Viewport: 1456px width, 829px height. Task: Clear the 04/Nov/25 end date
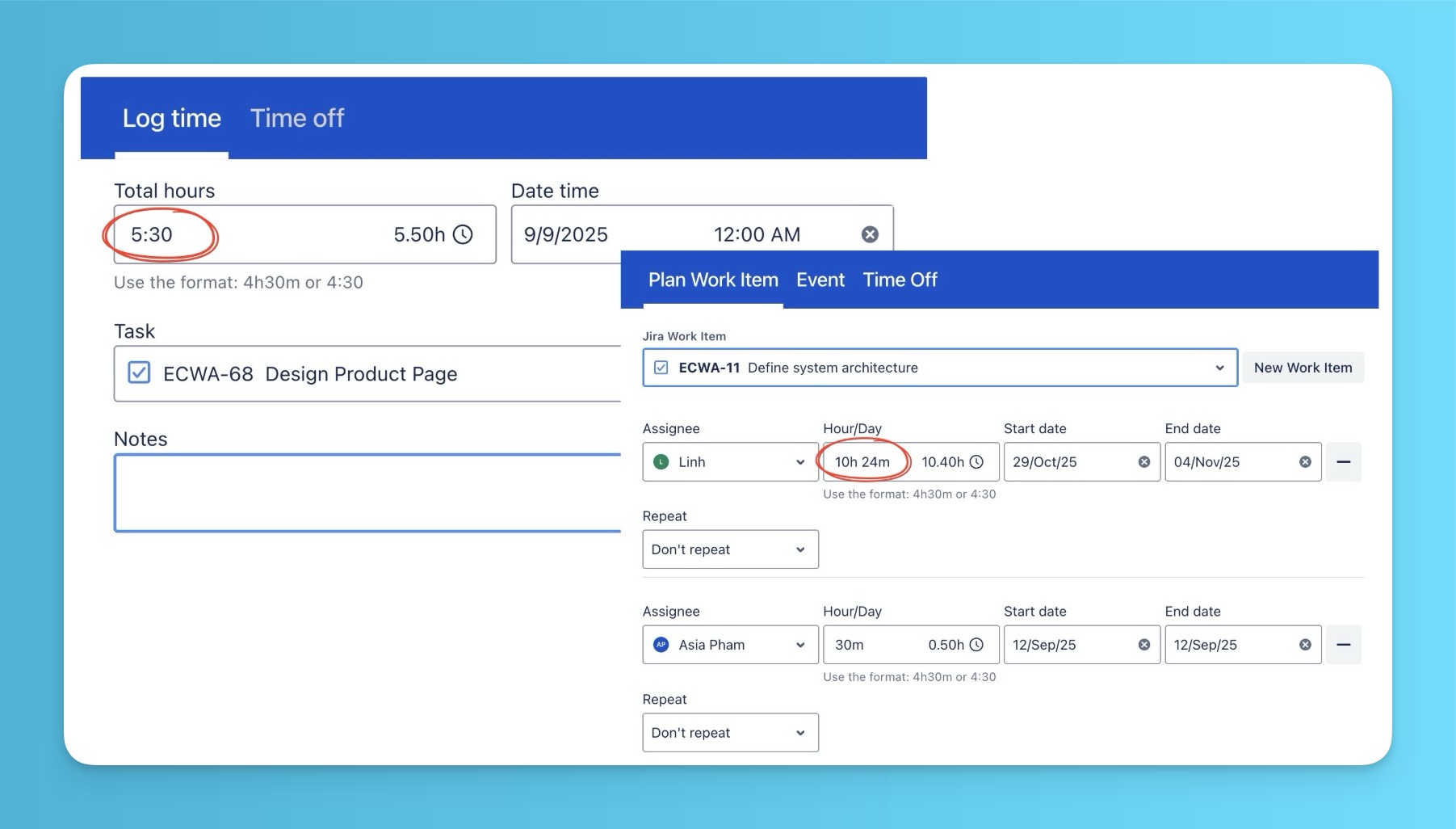tap(1305, 462)
